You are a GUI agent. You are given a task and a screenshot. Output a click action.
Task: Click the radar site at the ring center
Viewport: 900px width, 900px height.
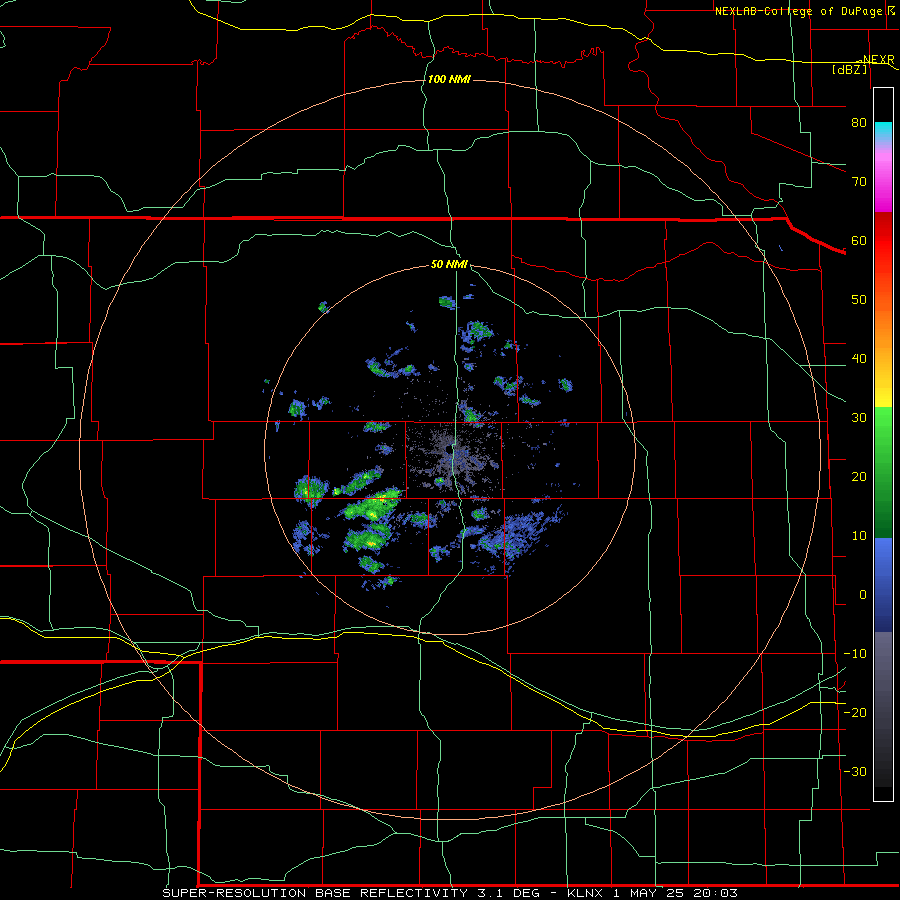click(449, 451)
